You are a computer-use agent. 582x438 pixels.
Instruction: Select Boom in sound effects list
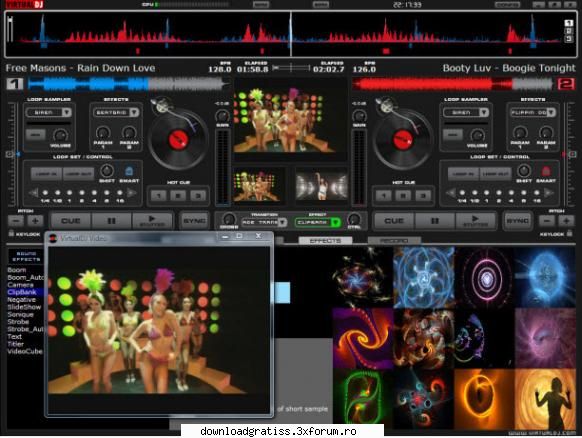point(17,270)
